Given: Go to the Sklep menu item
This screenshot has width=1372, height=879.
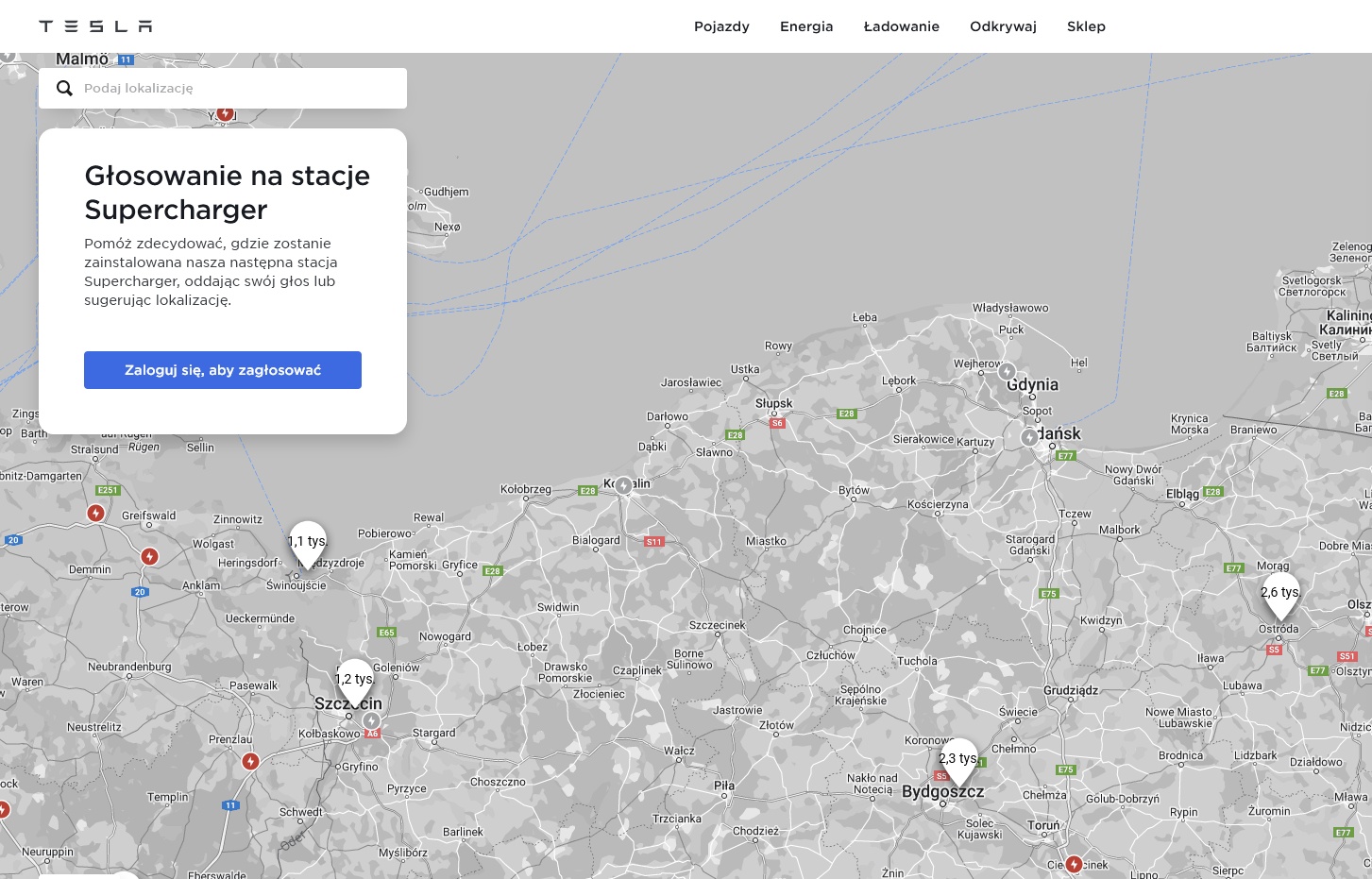Looking at the screenshot, I should 1086,26.
